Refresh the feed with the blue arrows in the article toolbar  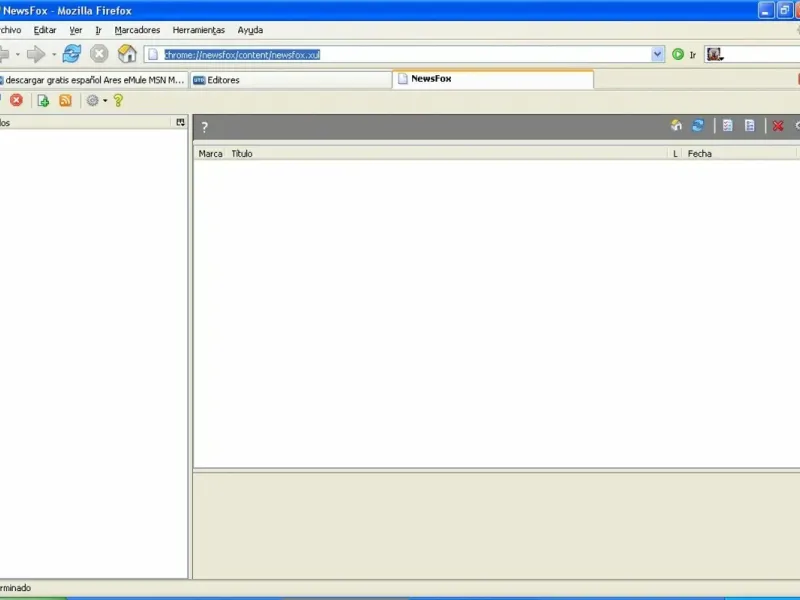[698, 126]
